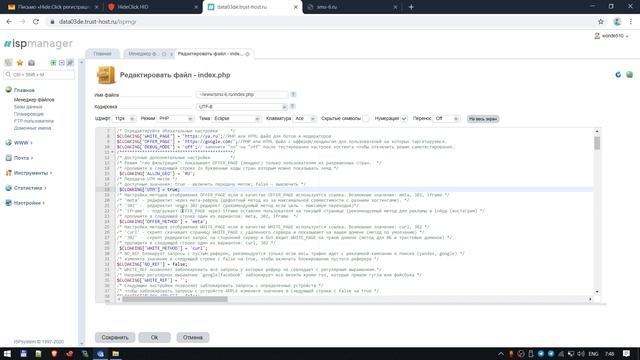Open the Клавиатура Ace dropdown
640x360 pixels.
point(304,118)
